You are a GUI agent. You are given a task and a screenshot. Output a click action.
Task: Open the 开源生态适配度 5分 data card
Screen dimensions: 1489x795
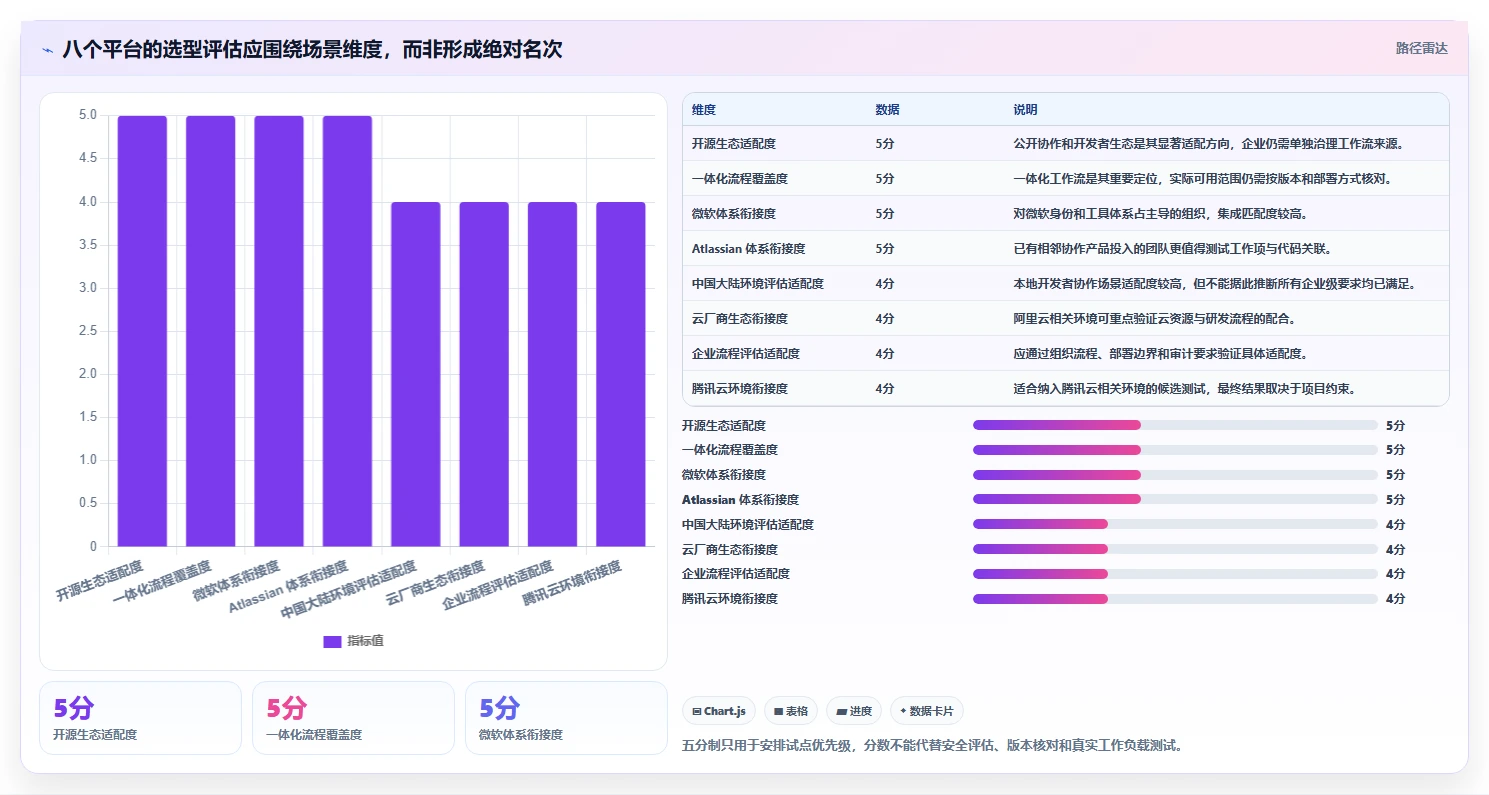tap(140, 718)
